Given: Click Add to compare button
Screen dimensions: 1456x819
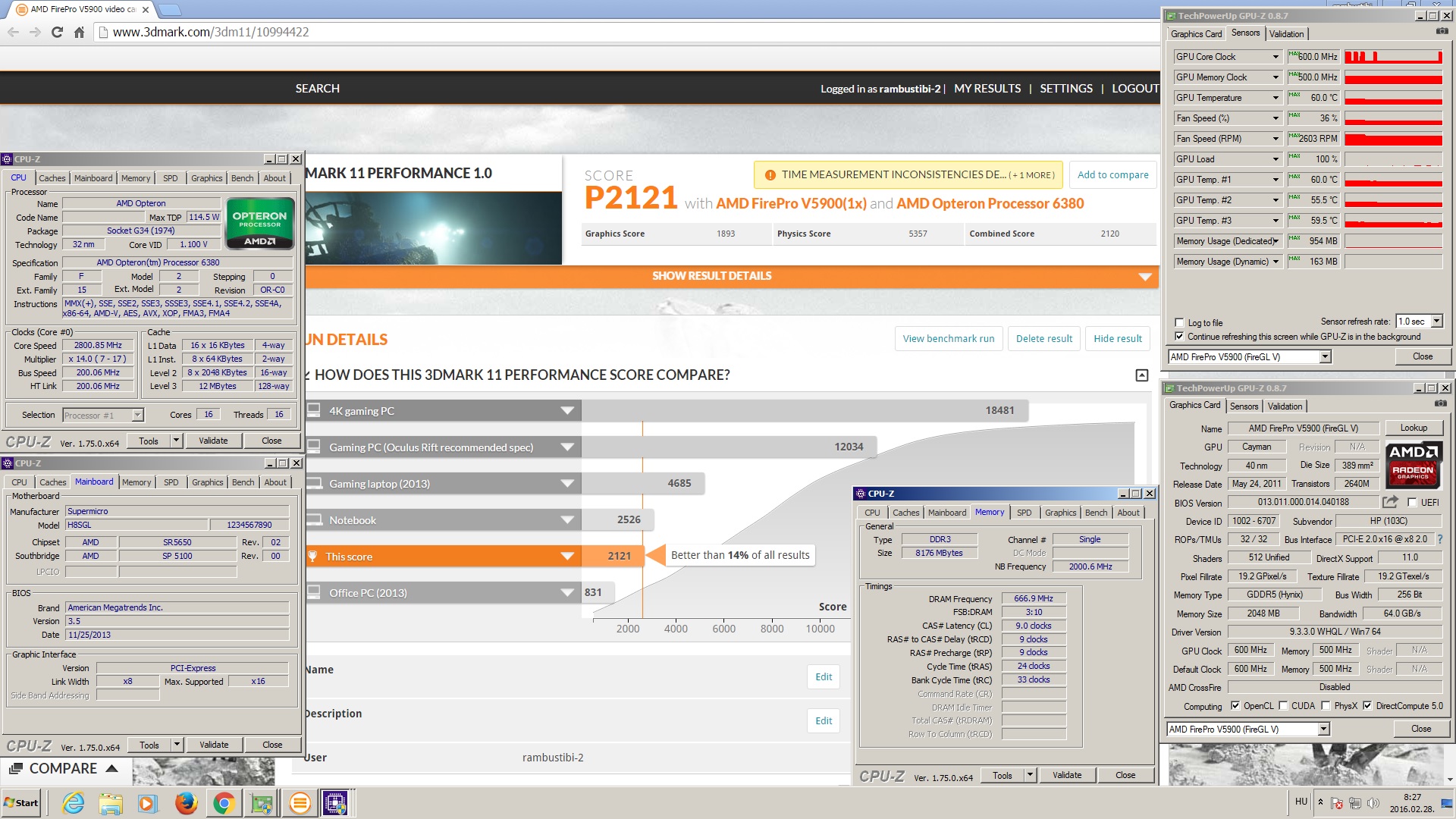Looking at the screenshot, I should click(x=1112, y=175).
